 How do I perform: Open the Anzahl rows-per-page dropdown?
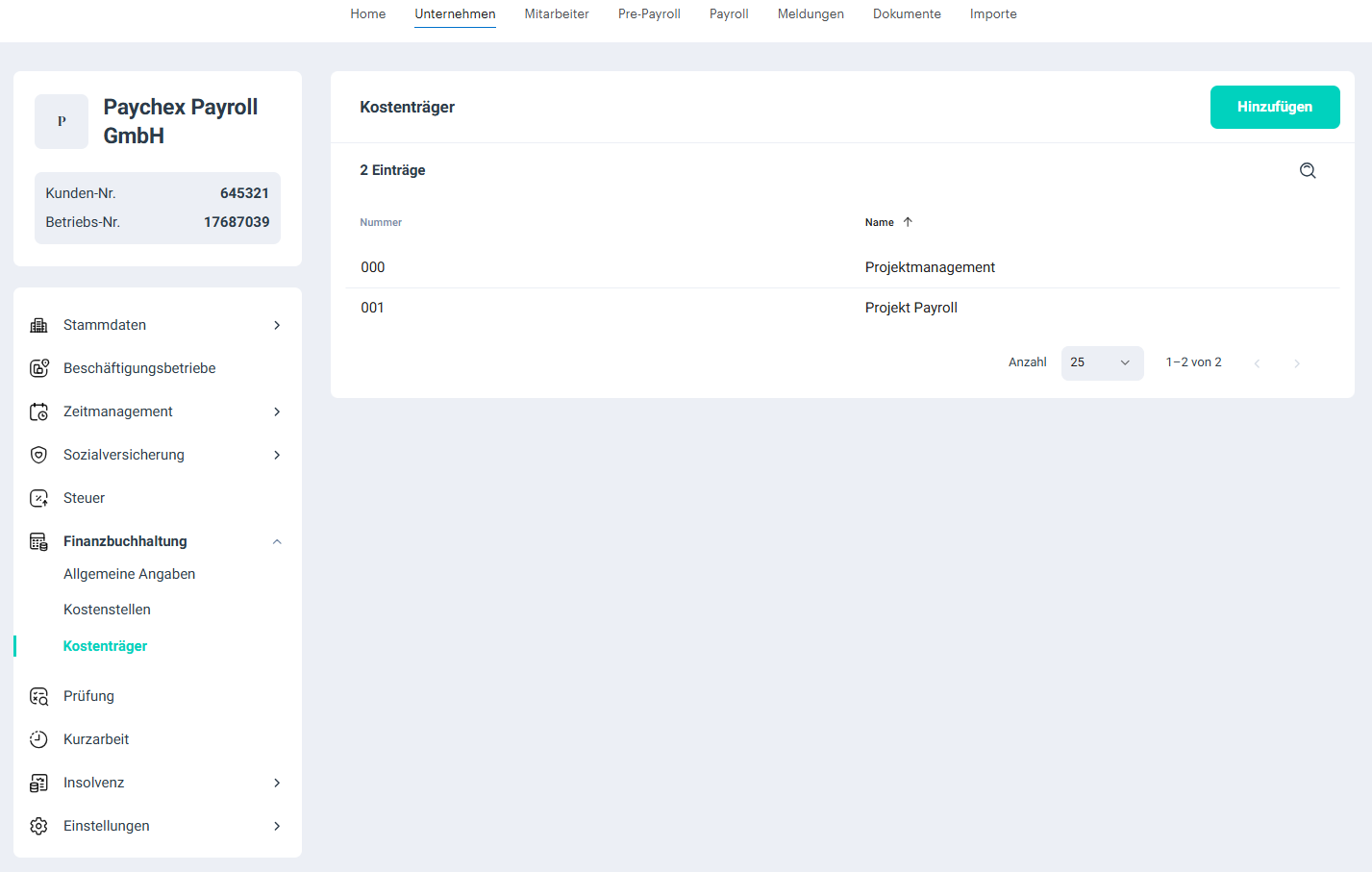1102,362
